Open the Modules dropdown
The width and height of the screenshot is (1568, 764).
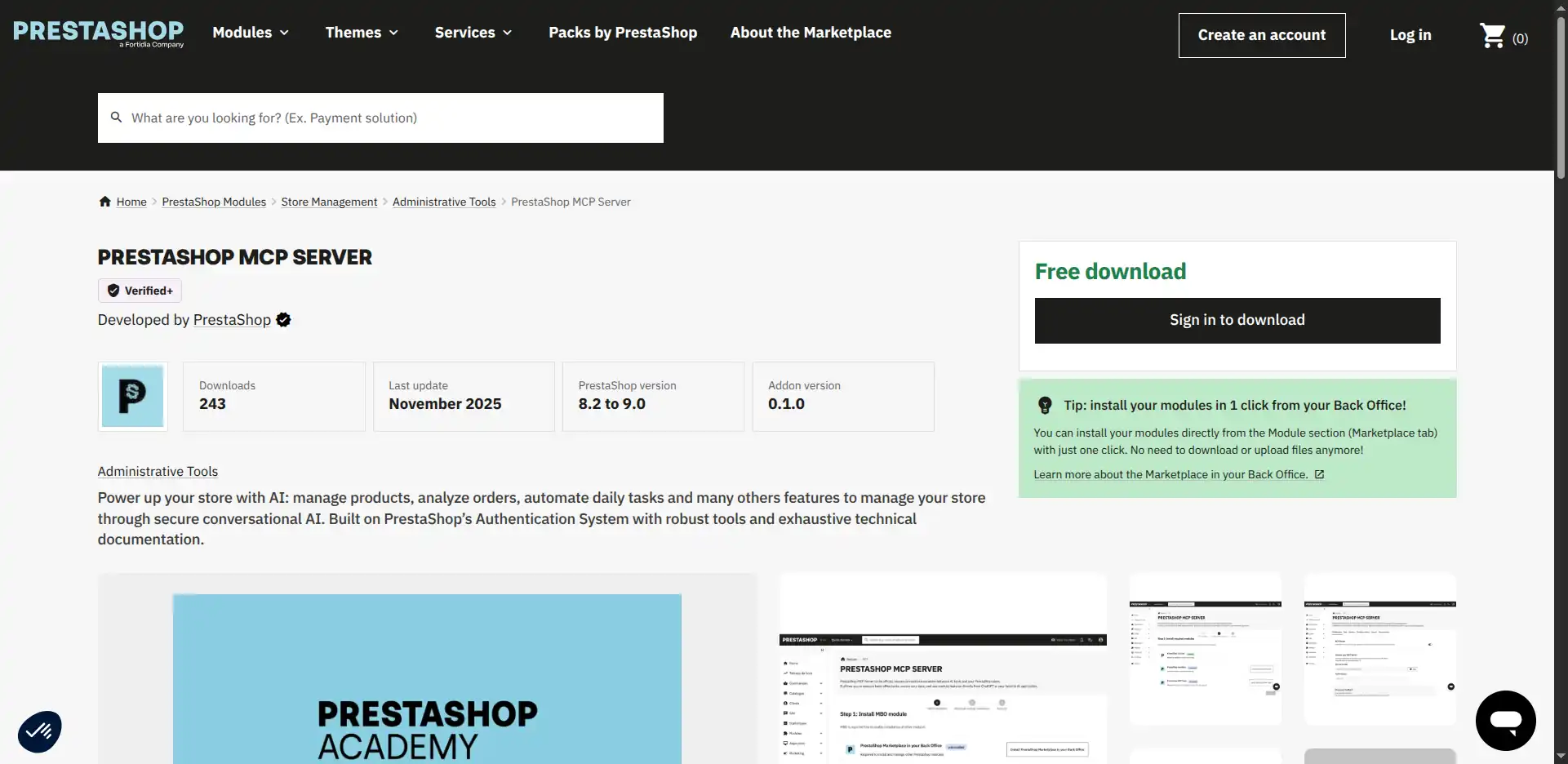coord(251,33)
